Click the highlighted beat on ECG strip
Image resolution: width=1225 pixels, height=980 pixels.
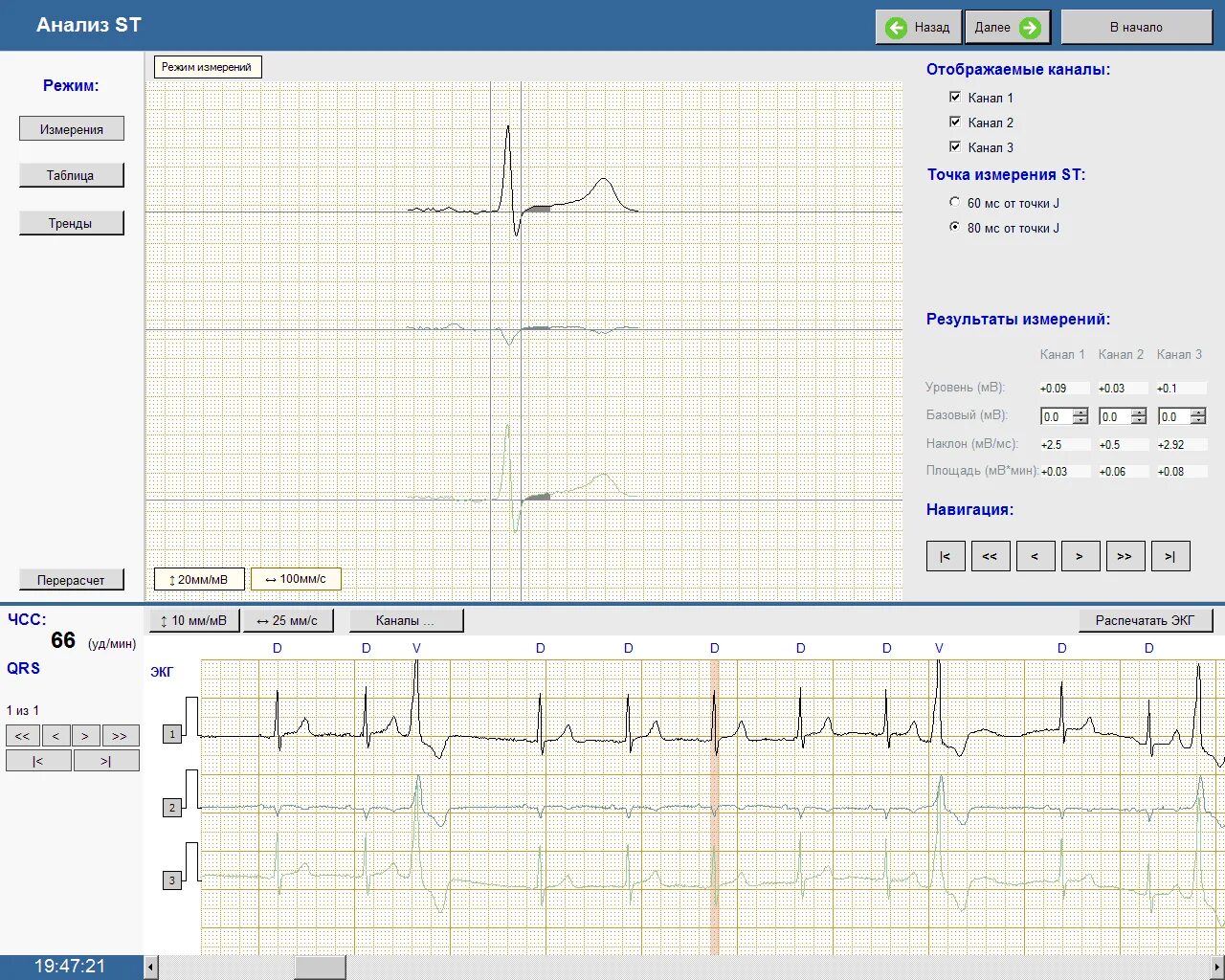coord(714,807)
